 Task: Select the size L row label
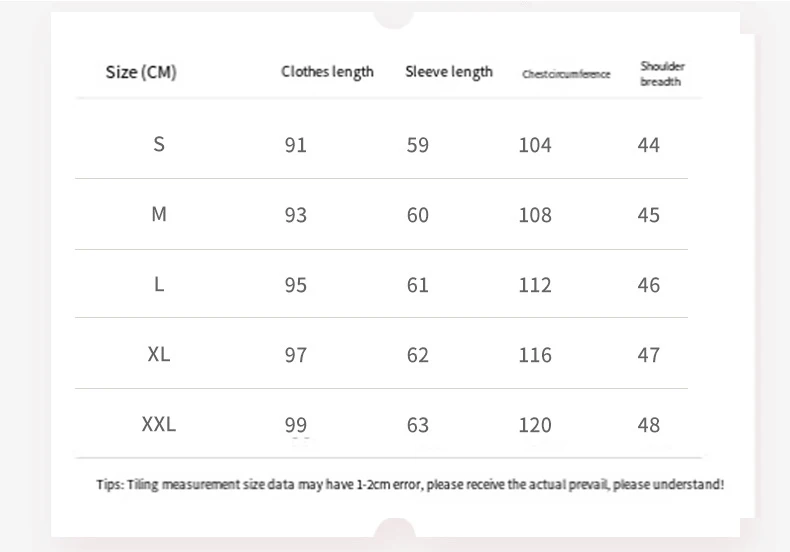pyautogui.click(x=159, y=284)
